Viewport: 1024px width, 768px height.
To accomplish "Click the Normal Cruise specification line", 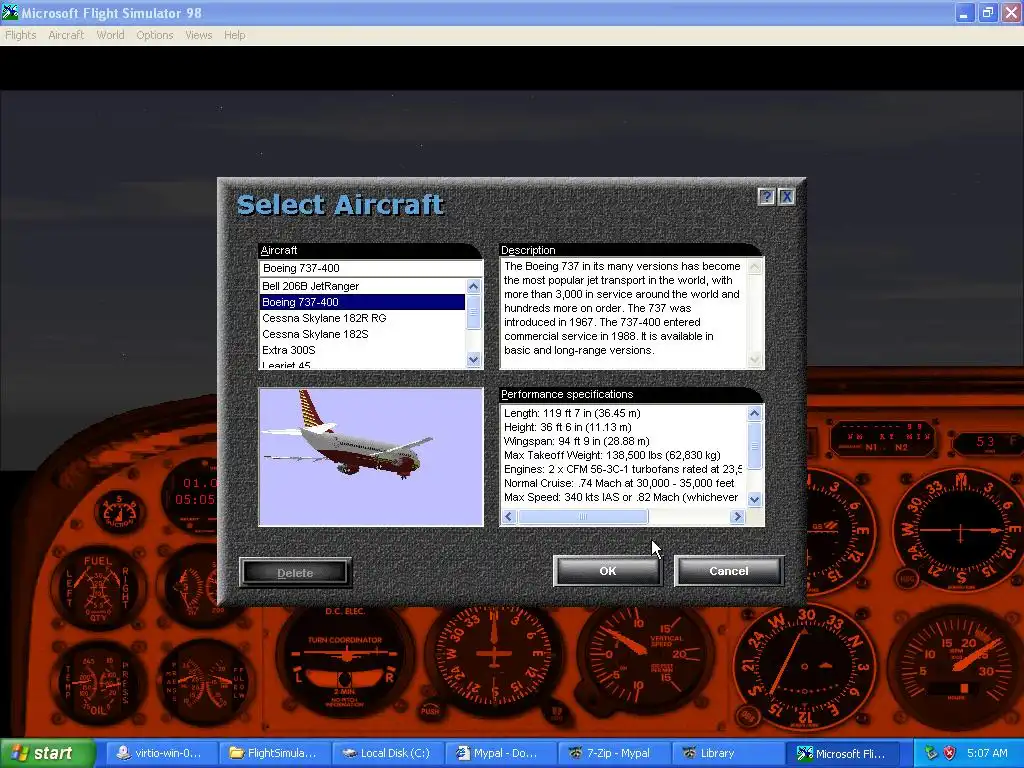I will [x=619, y=483].
